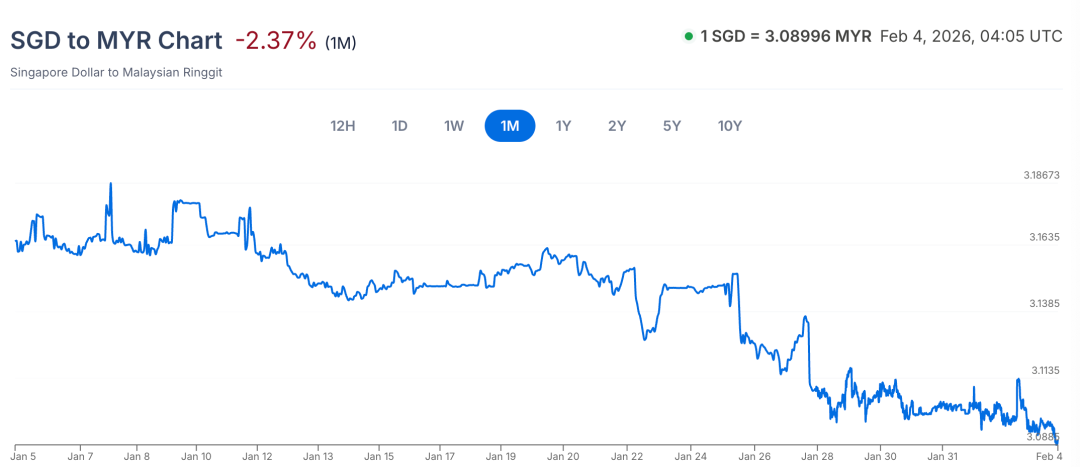Click the Jan 5 x-axis label
This screenshot has width=1080, height=467.
[x=25, y=456]
